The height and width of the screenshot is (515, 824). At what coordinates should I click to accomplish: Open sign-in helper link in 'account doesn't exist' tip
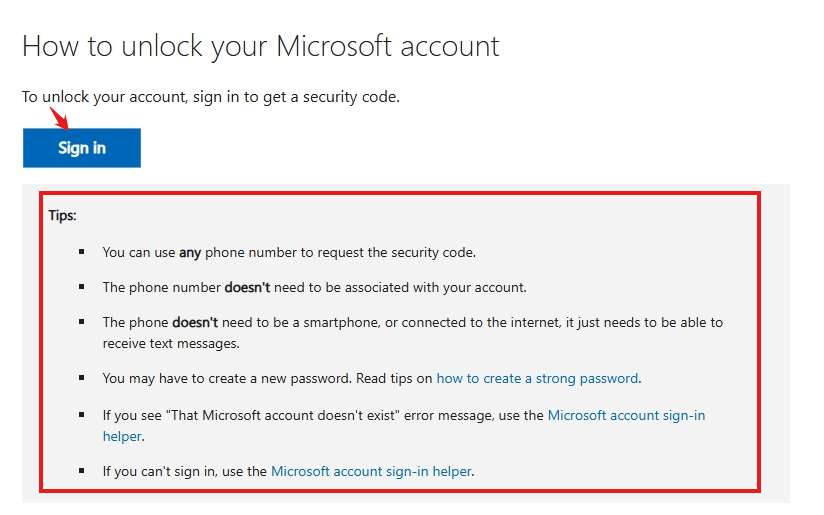click(626, 415)
